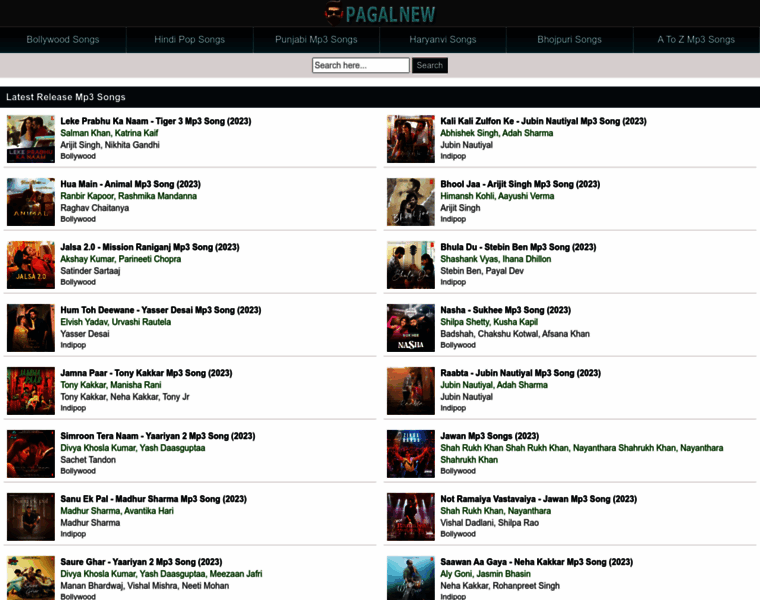The width and height of the screenshot is (760, 600).
Task: Click 'Tony Kakkar, Manisha Rani' cast text
Action: 111,385
